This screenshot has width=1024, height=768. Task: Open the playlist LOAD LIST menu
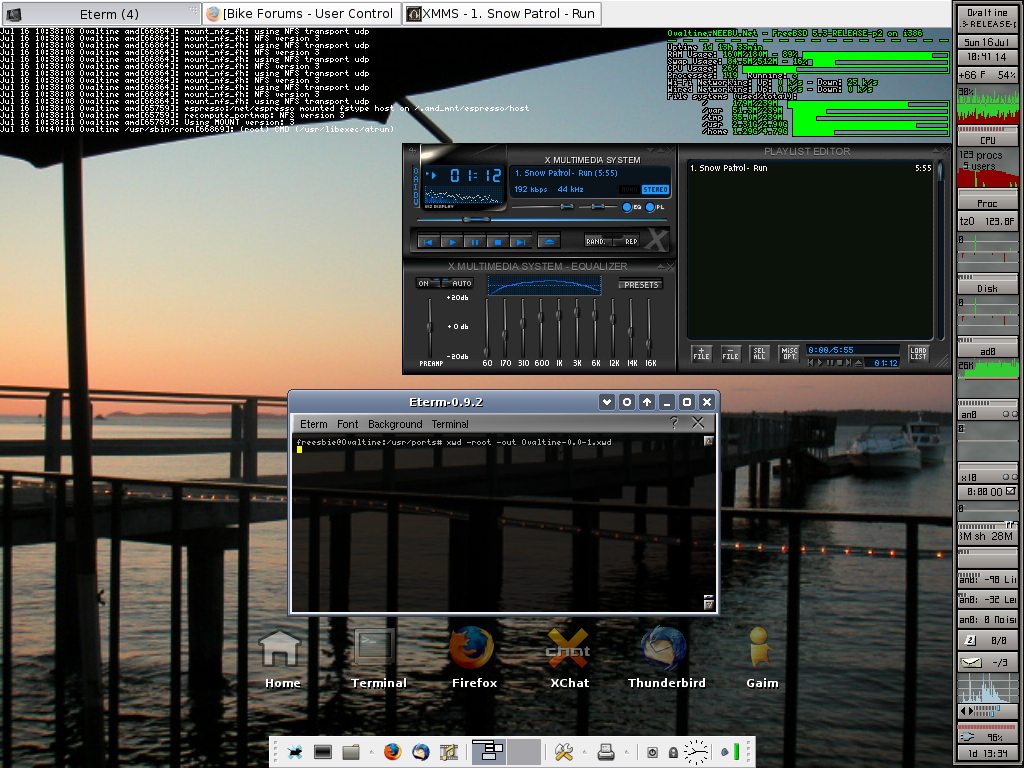pos(918,353)
